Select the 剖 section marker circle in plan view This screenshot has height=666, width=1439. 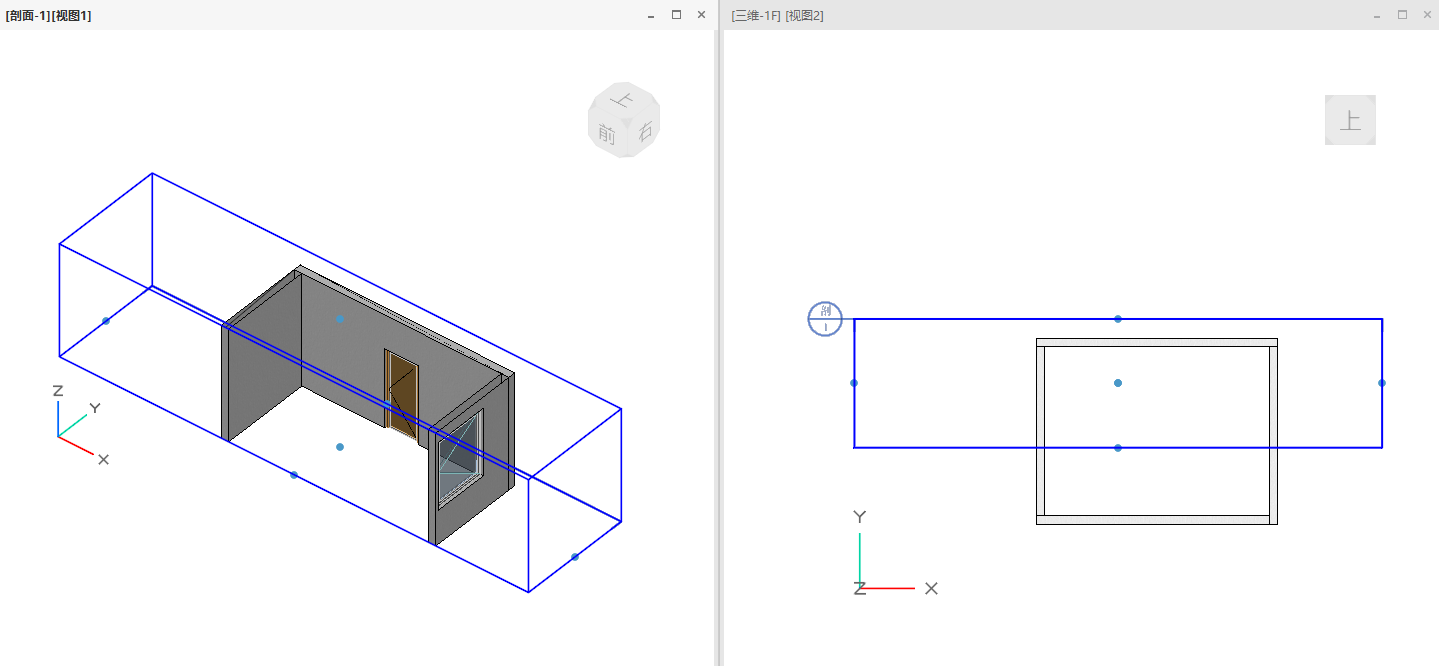coord(825,319)
